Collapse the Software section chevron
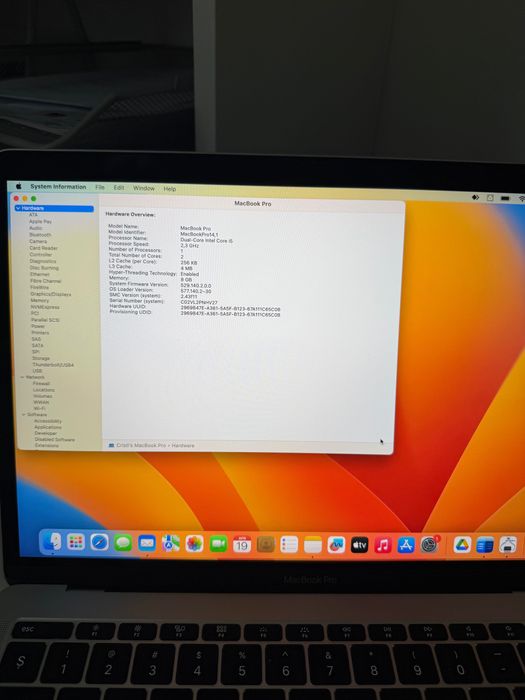 [24, 415]
